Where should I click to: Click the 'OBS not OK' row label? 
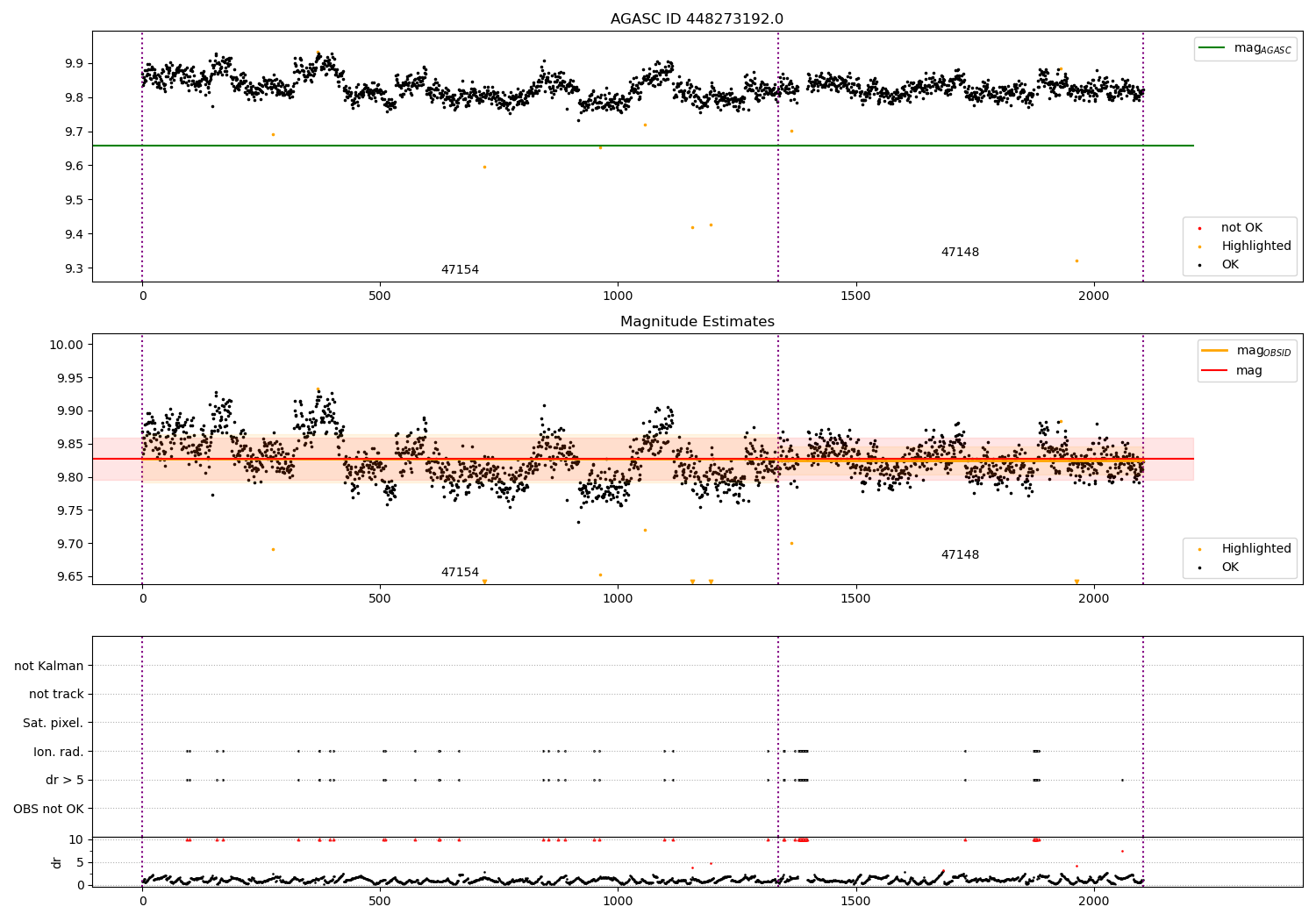pos(49,809)
